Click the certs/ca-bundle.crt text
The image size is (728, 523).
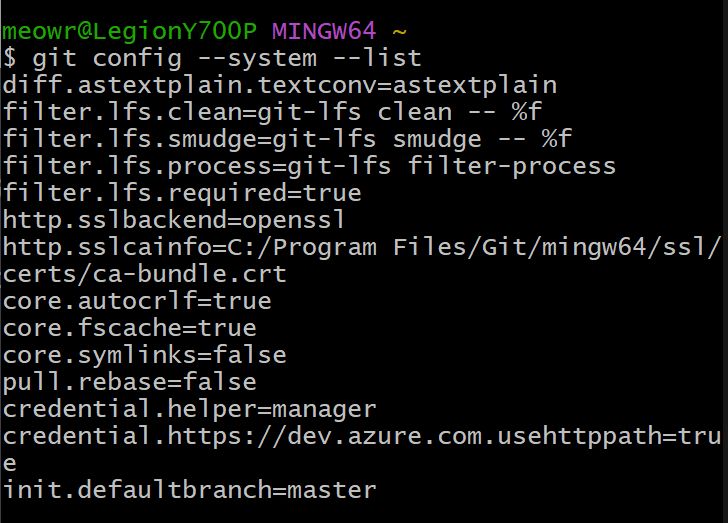pyautogui.click(x=145, y=274)
